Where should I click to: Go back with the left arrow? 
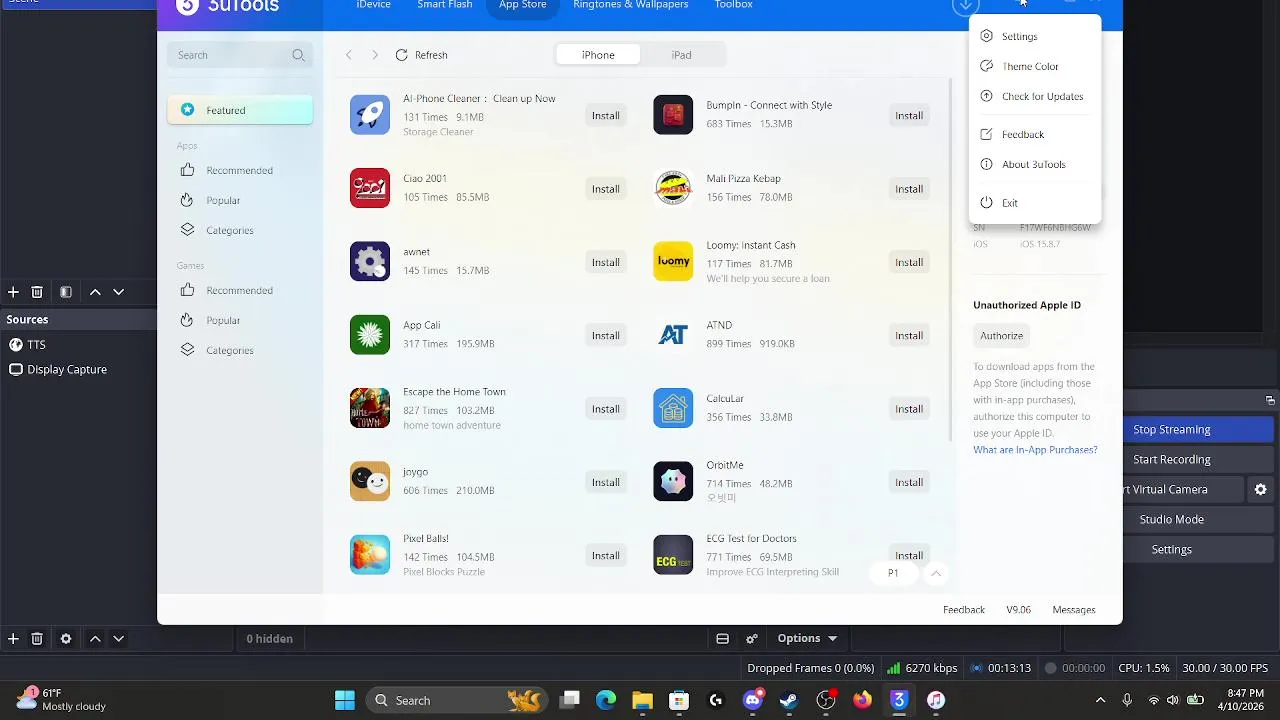(348, 55)
